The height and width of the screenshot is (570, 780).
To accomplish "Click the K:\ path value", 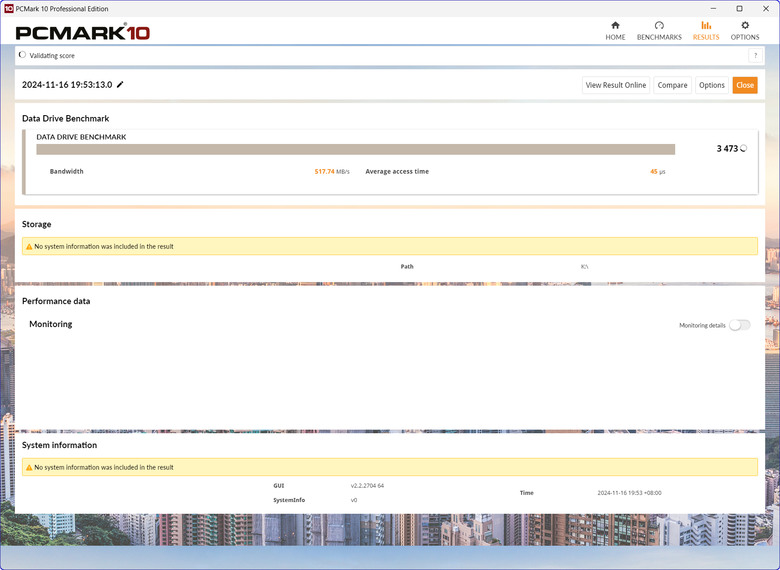I will click(x=585, y=267).
